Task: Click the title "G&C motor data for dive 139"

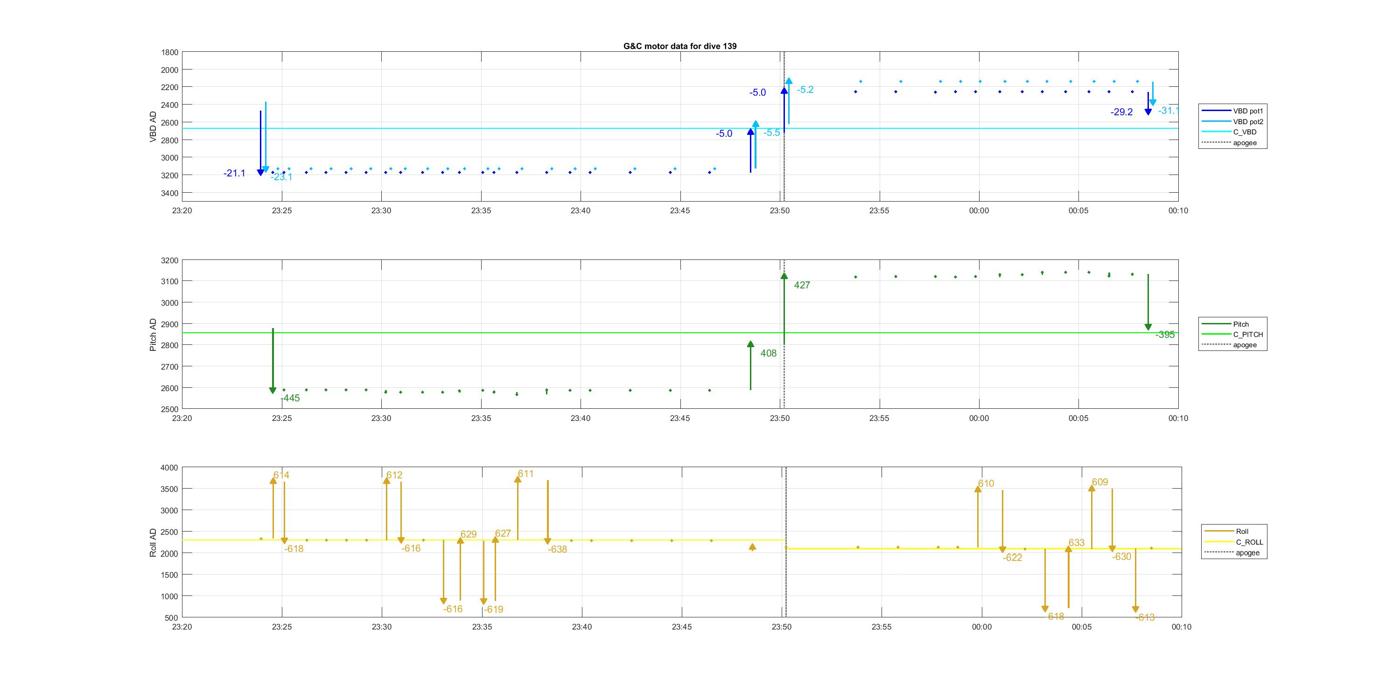Action: tap(680, 46)
